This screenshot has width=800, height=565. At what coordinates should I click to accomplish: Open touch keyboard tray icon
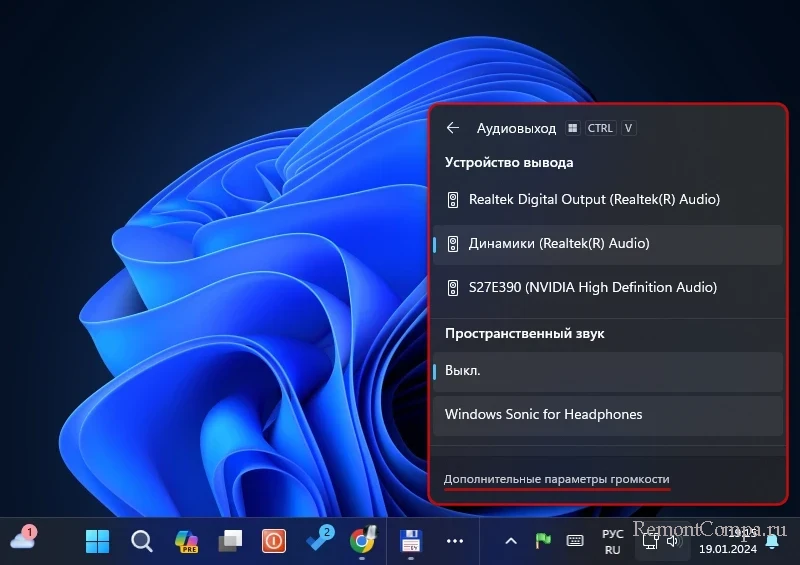[575, 540]
